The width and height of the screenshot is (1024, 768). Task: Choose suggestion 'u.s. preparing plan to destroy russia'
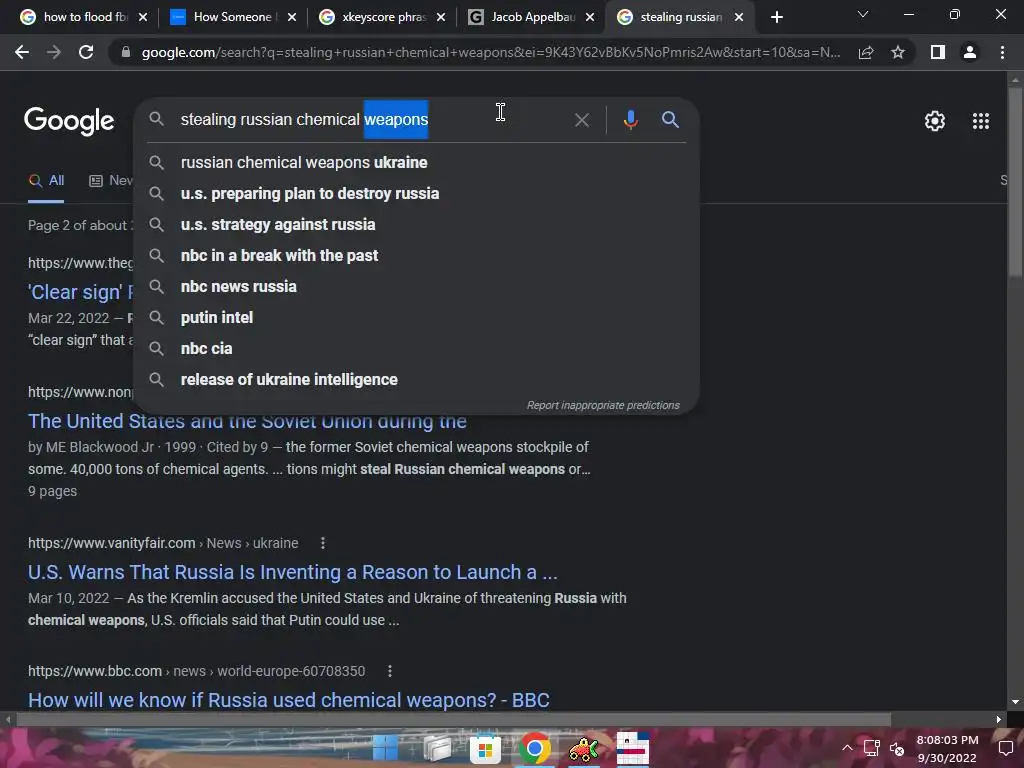pos(416,194)
